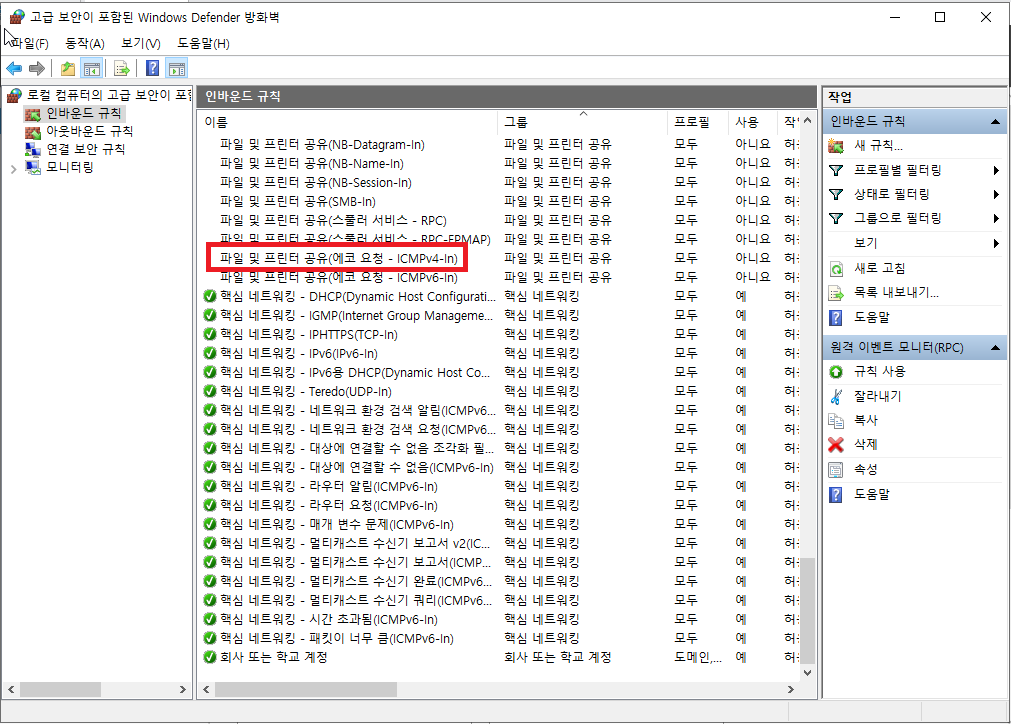Select 인바운드 규칙 in the tree

click(x=83, y=114)
